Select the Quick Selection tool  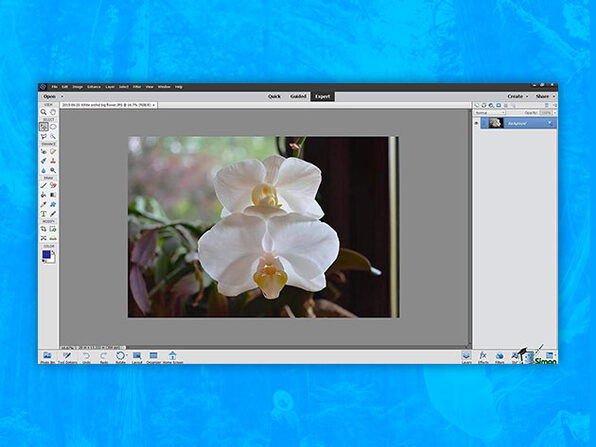coord(53,136)
